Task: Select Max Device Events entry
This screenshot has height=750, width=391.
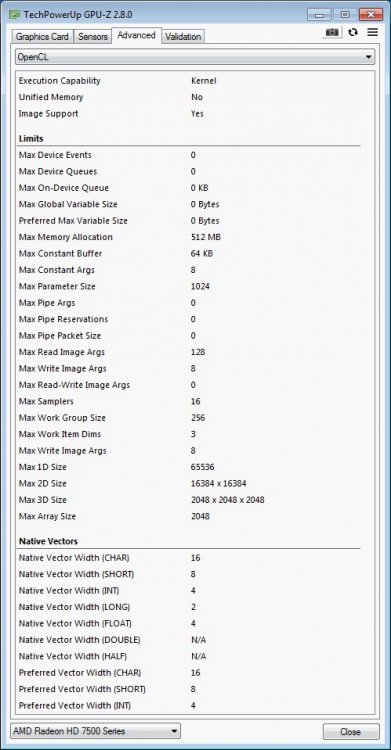Action: coord(190,155)
